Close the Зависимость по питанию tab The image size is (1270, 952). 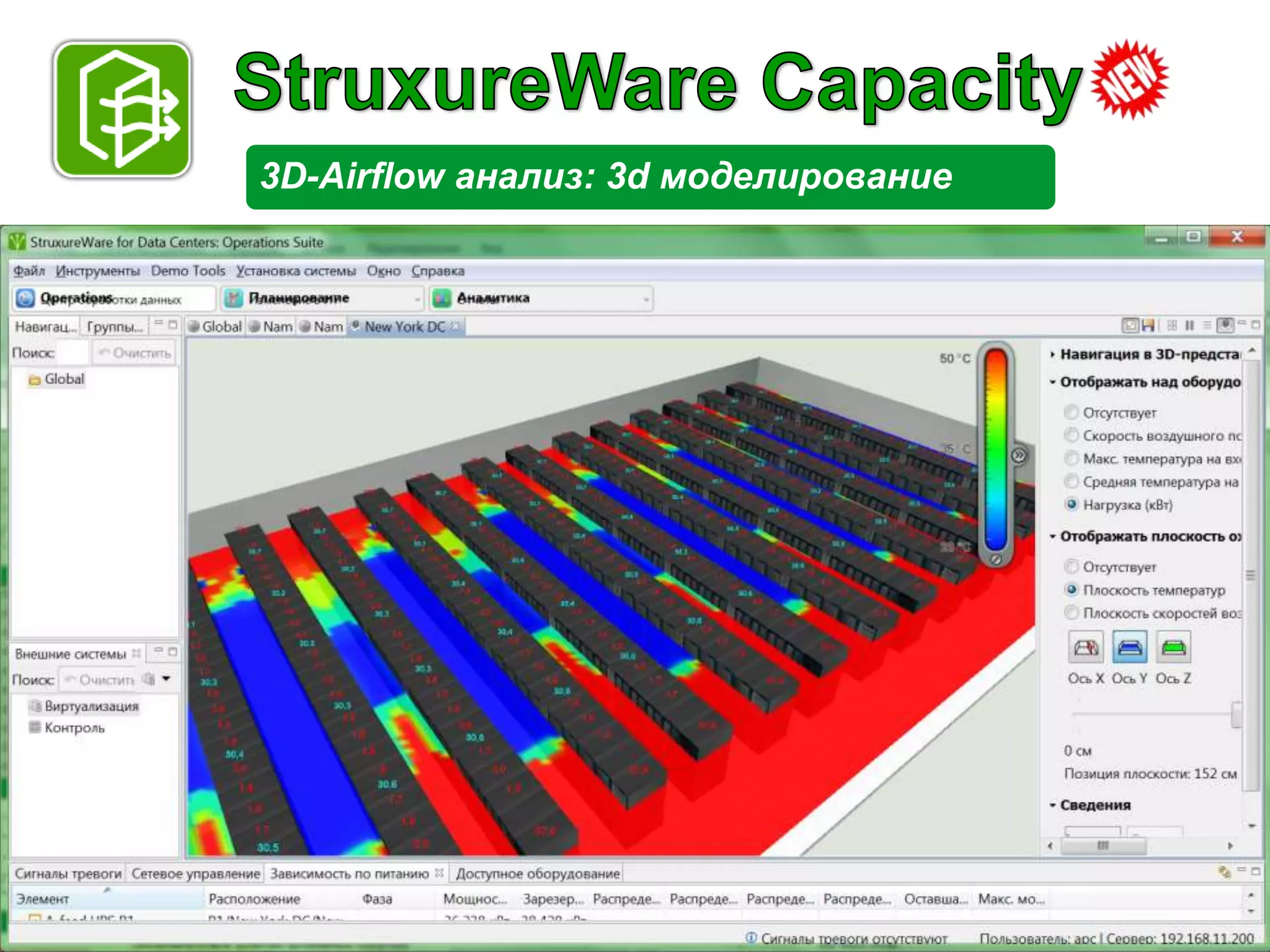tap(439, 873)
